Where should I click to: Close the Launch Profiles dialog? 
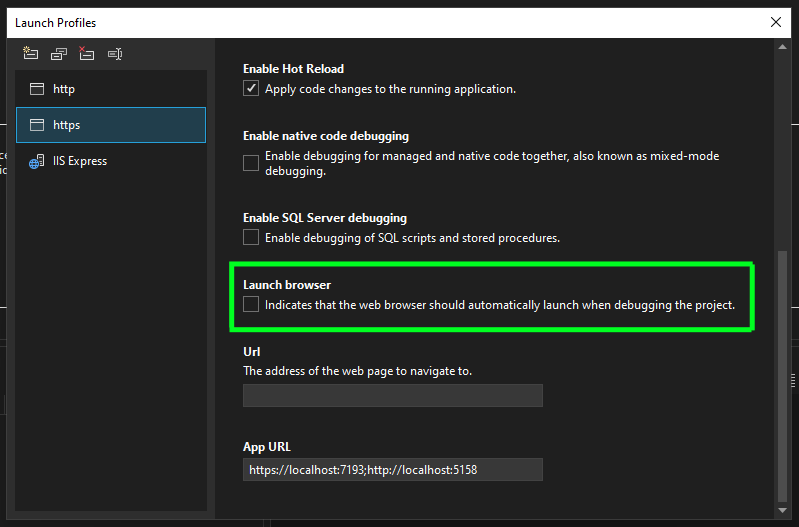[776, 22]
